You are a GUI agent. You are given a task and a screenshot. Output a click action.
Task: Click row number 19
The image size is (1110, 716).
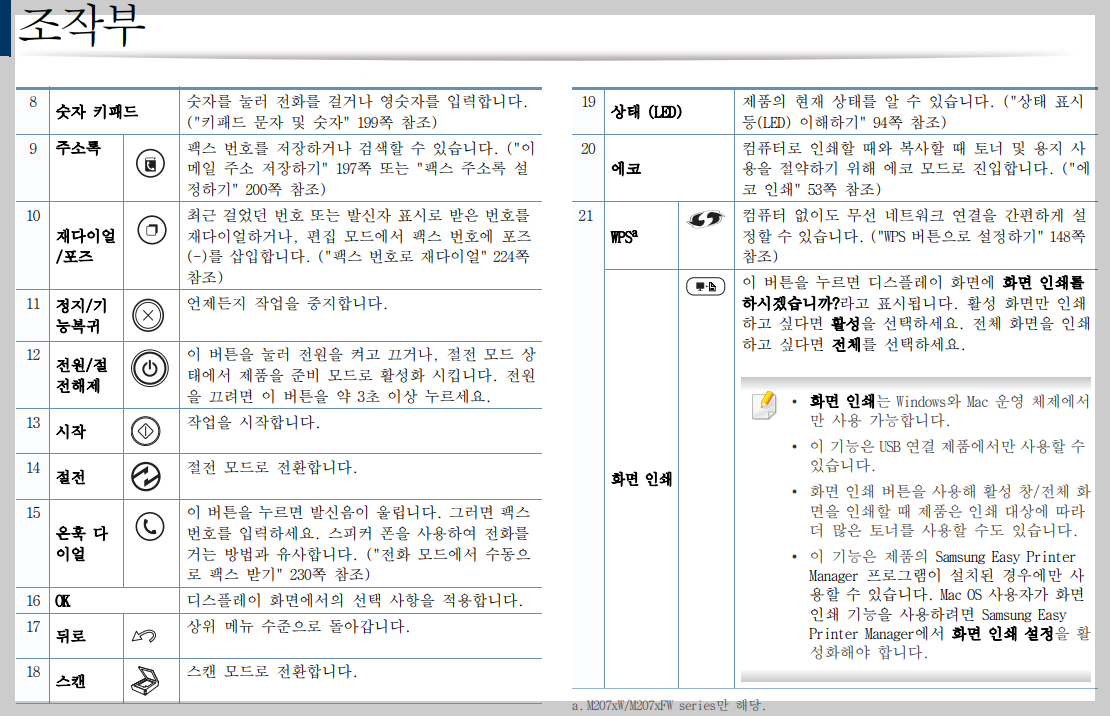588,102
